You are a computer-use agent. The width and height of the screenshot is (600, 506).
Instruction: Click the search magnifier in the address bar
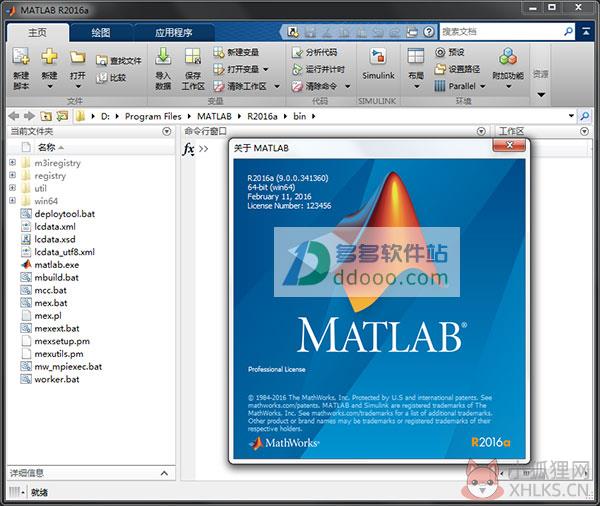[585, 116]
